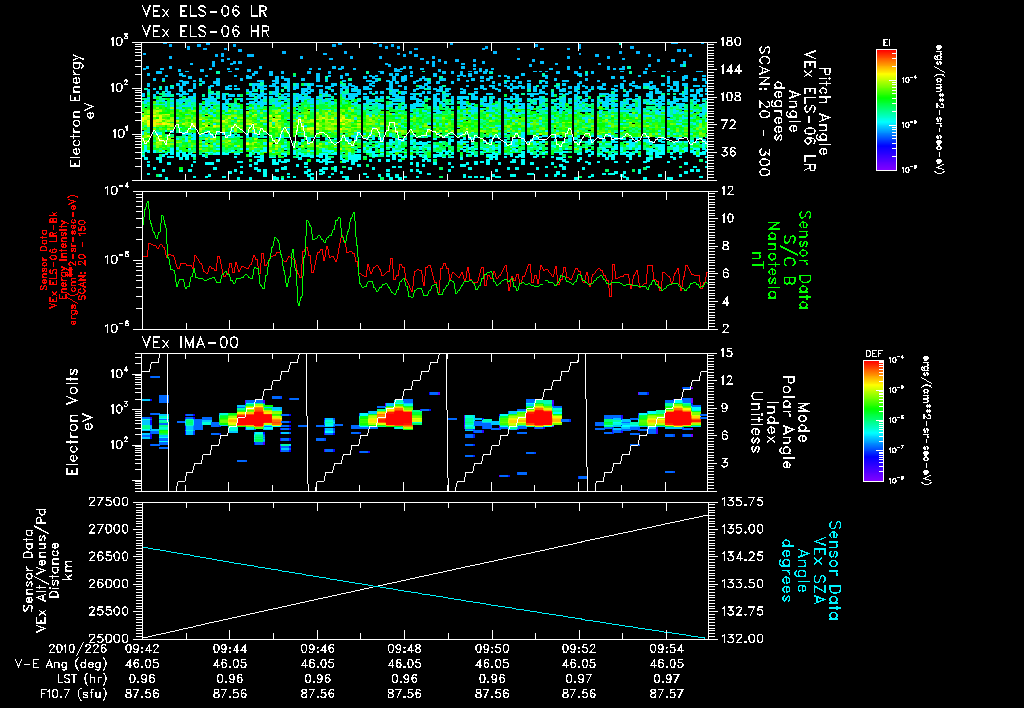Click the "25000" altitude tick label
Image resolution: width=1024 pixels, height=708 pixels.
point(108,638)
